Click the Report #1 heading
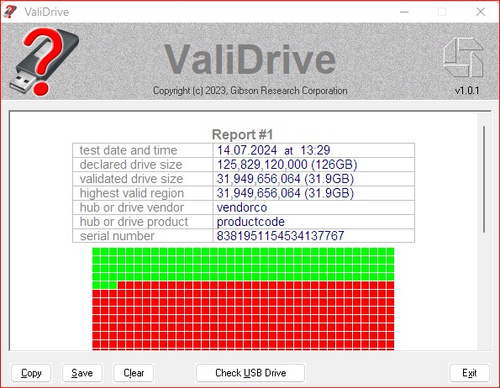This screenshot has width=500, height=388. pyautogui.click(x=243, y=135)
